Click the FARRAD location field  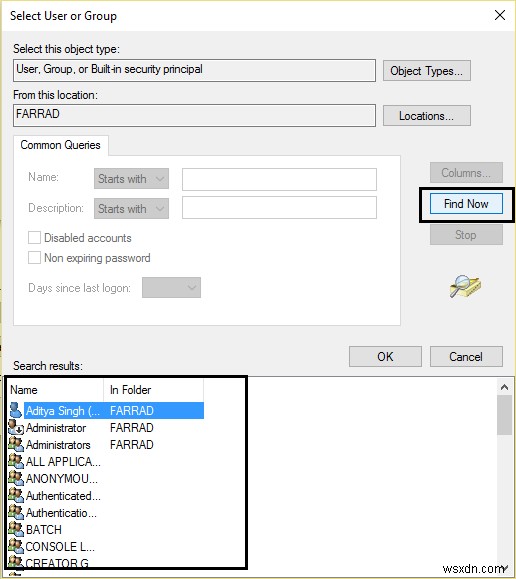point(194,116)
